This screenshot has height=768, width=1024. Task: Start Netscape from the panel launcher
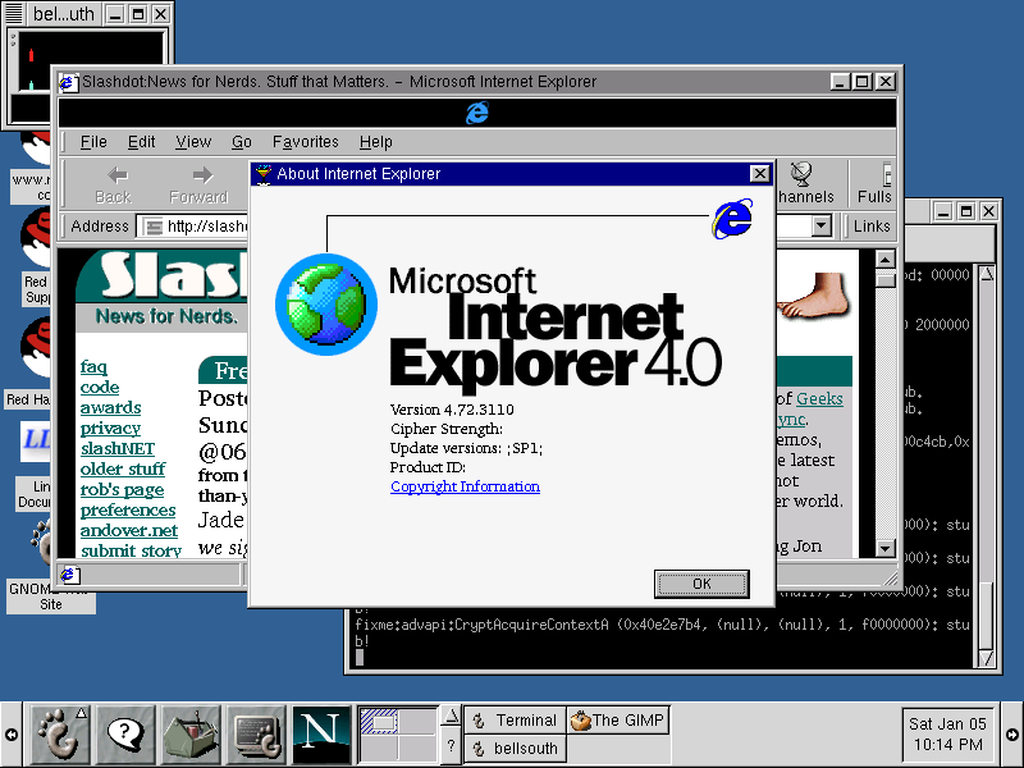point(321,734)
